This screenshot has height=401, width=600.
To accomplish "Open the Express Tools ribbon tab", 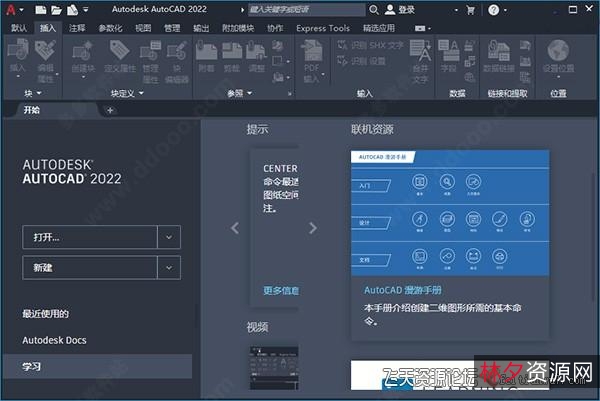I will coord(323,28).
